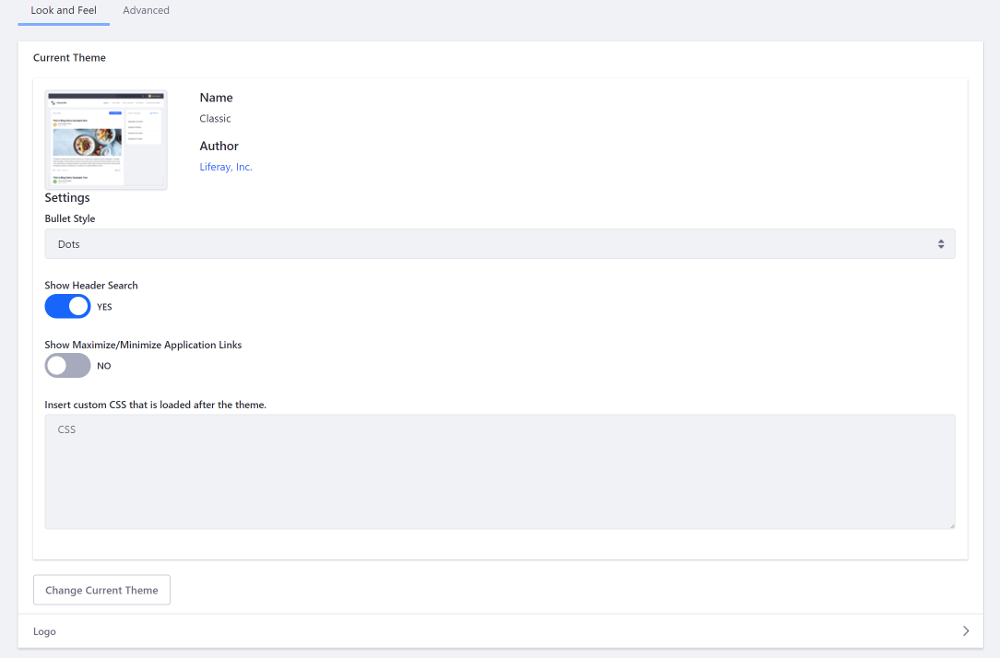The height and width of the screenshot is (658, 1000).
Task: Click the Current Theme heading text
Action: click(70, 58)
